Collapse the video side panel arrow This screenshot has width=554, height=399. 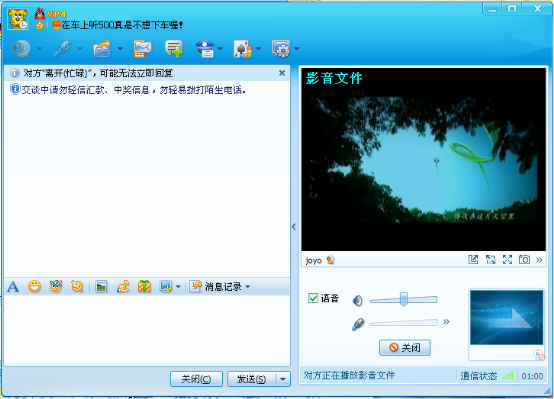[294, 227]
